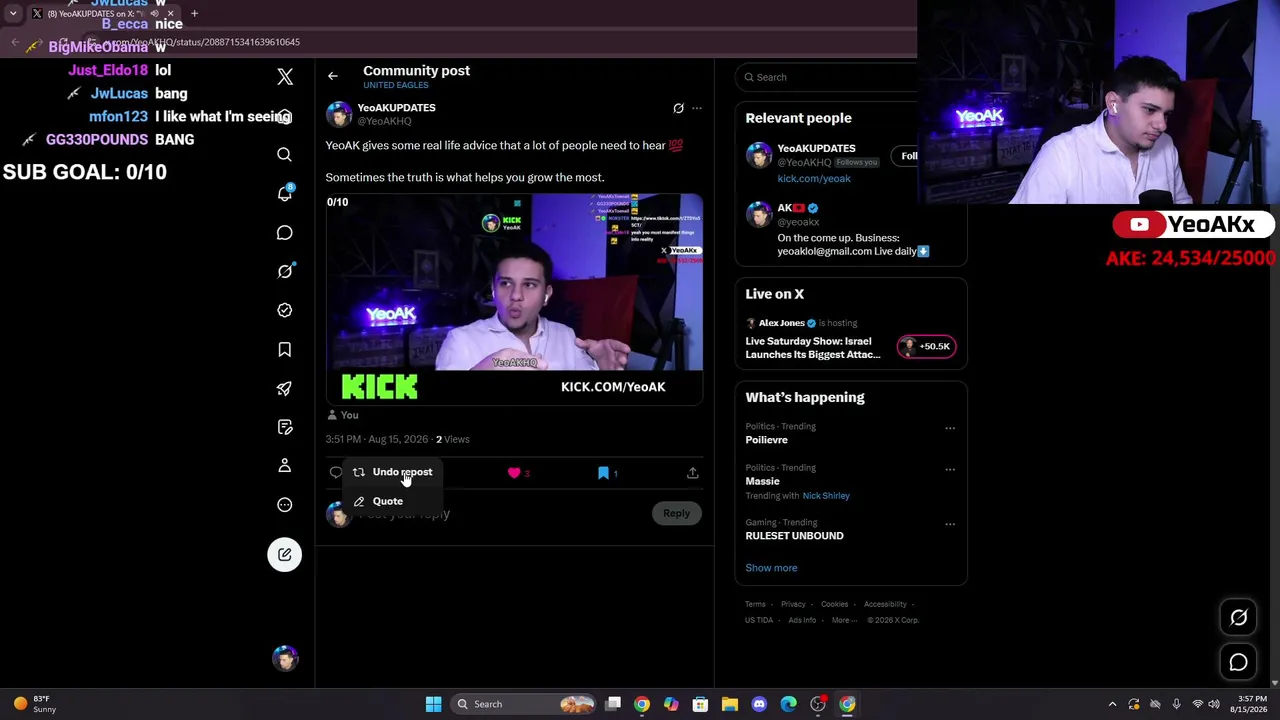
Task: Open options for RULESET UNBOUND trend
Action: [x=950, y=524]
